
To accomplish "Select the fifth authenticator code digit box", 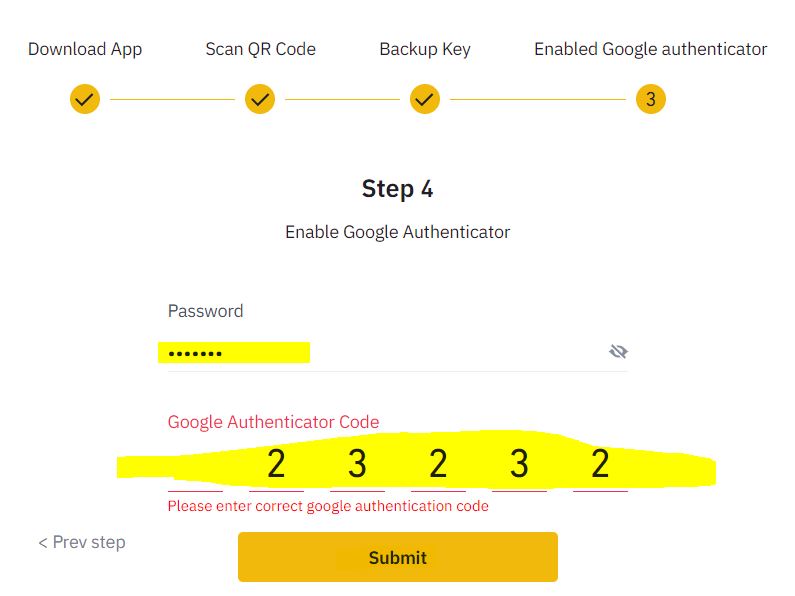I will click(519, 466).
